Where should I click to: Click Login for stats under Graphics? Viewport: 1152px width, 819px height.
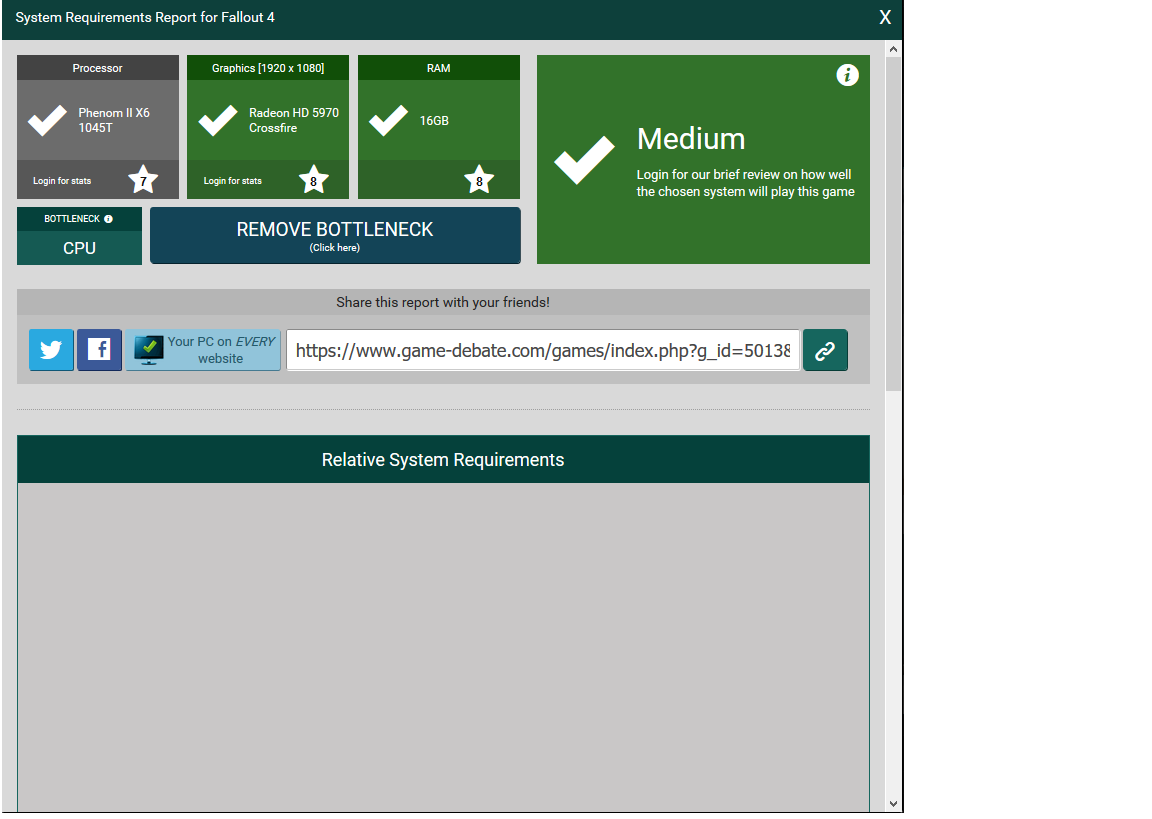232,181
